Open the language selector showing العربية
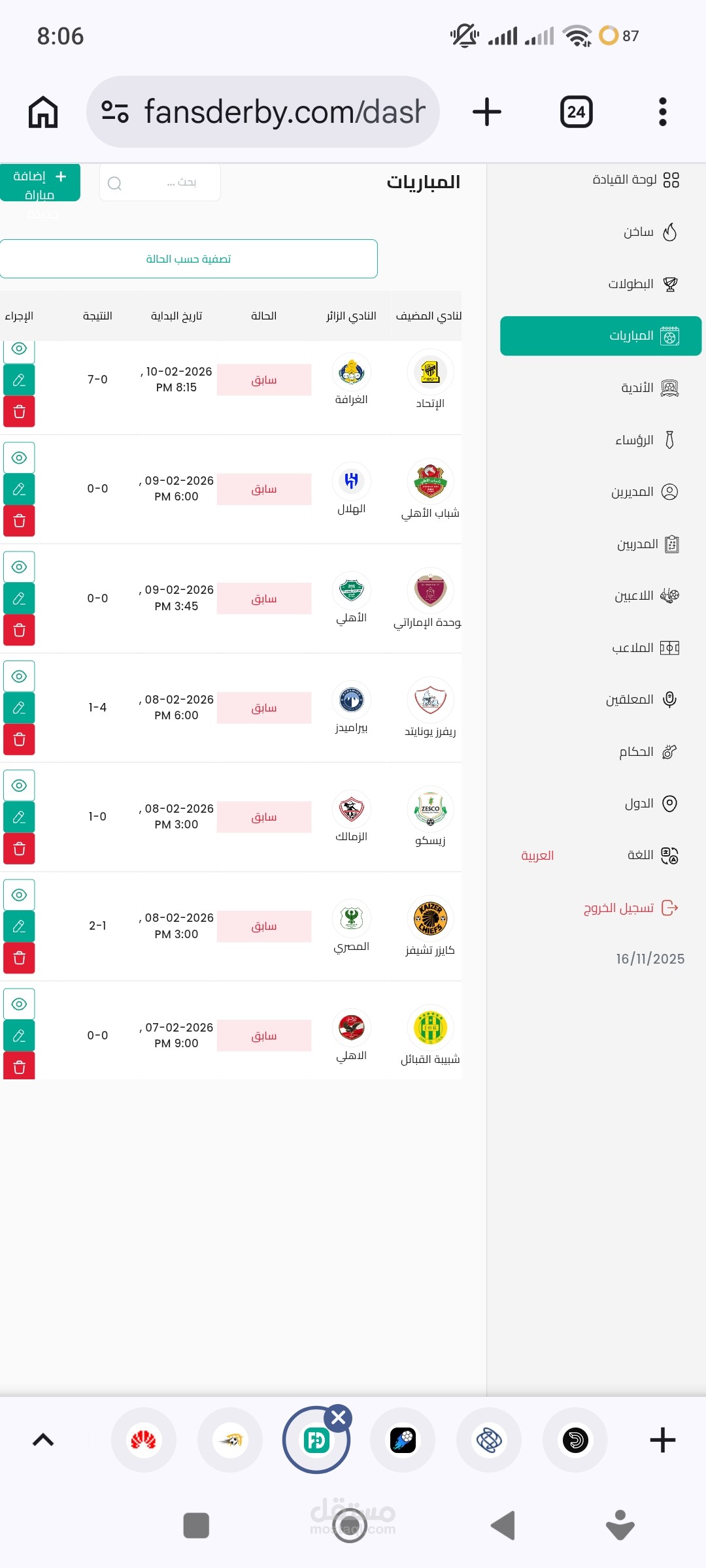 point(537,855)
